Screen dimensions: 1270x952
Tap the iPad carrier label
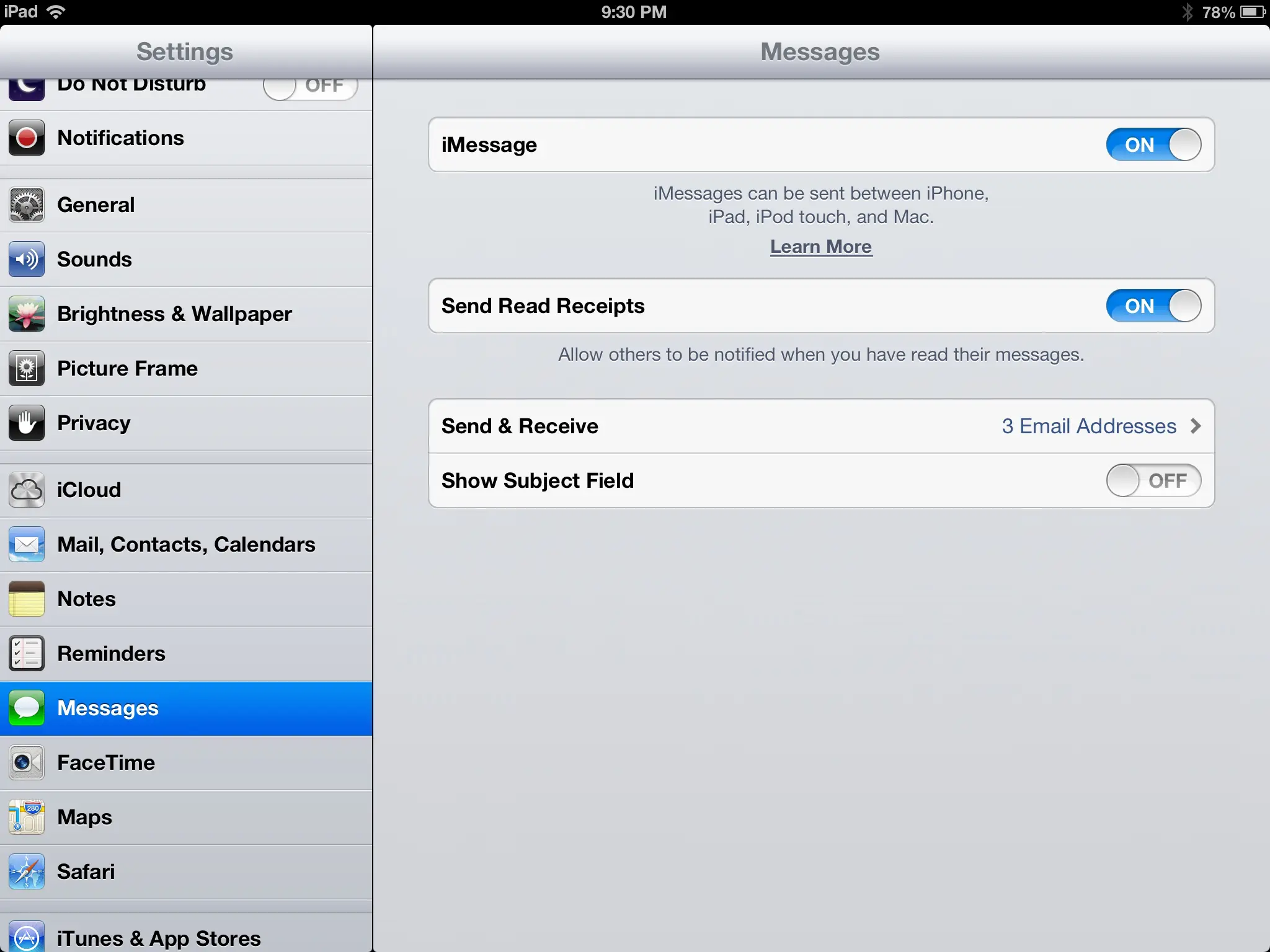[x=21, y=12]
